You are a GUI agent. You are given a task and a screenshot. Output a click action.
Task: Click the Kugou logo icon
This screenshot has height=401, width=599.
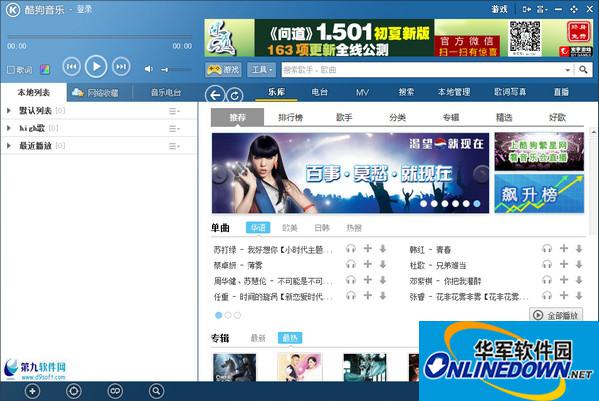click(13, 10)
